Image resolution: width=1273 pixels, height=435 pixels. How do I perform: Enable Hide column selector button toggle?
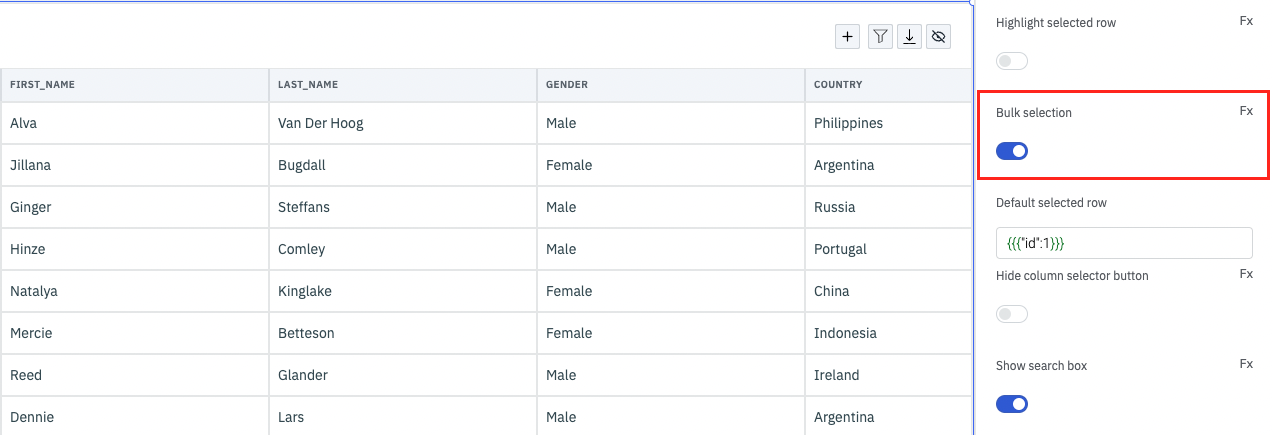pos(1012,315)
